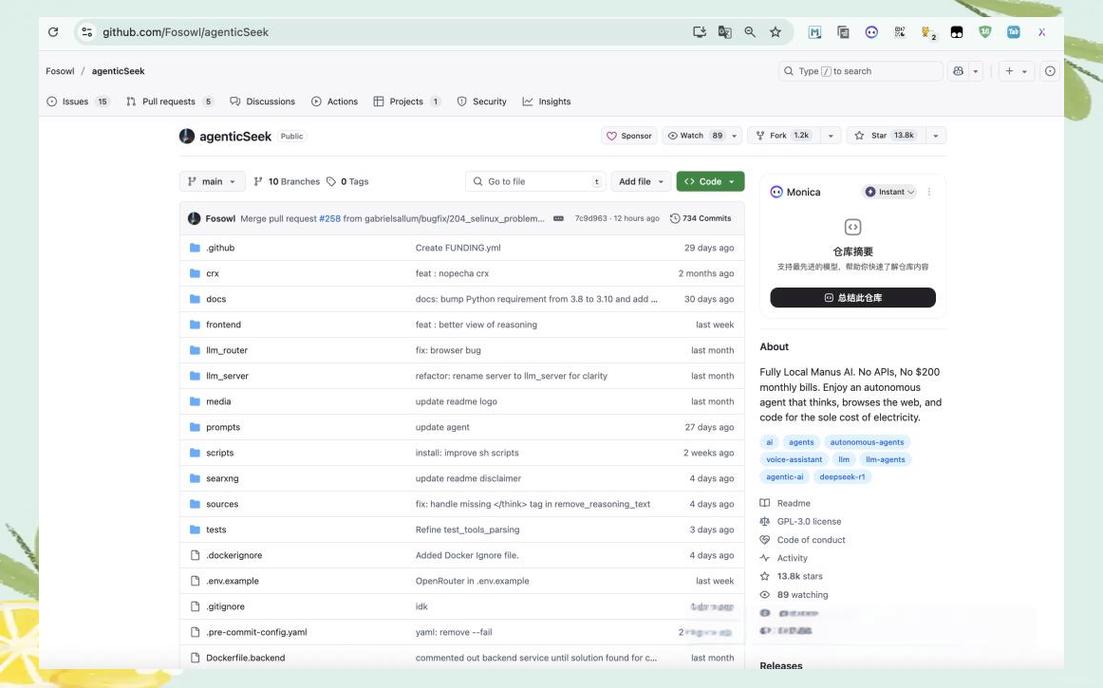Fork the repository
This screenshot has width=1103, height=688.
[783, 136]
